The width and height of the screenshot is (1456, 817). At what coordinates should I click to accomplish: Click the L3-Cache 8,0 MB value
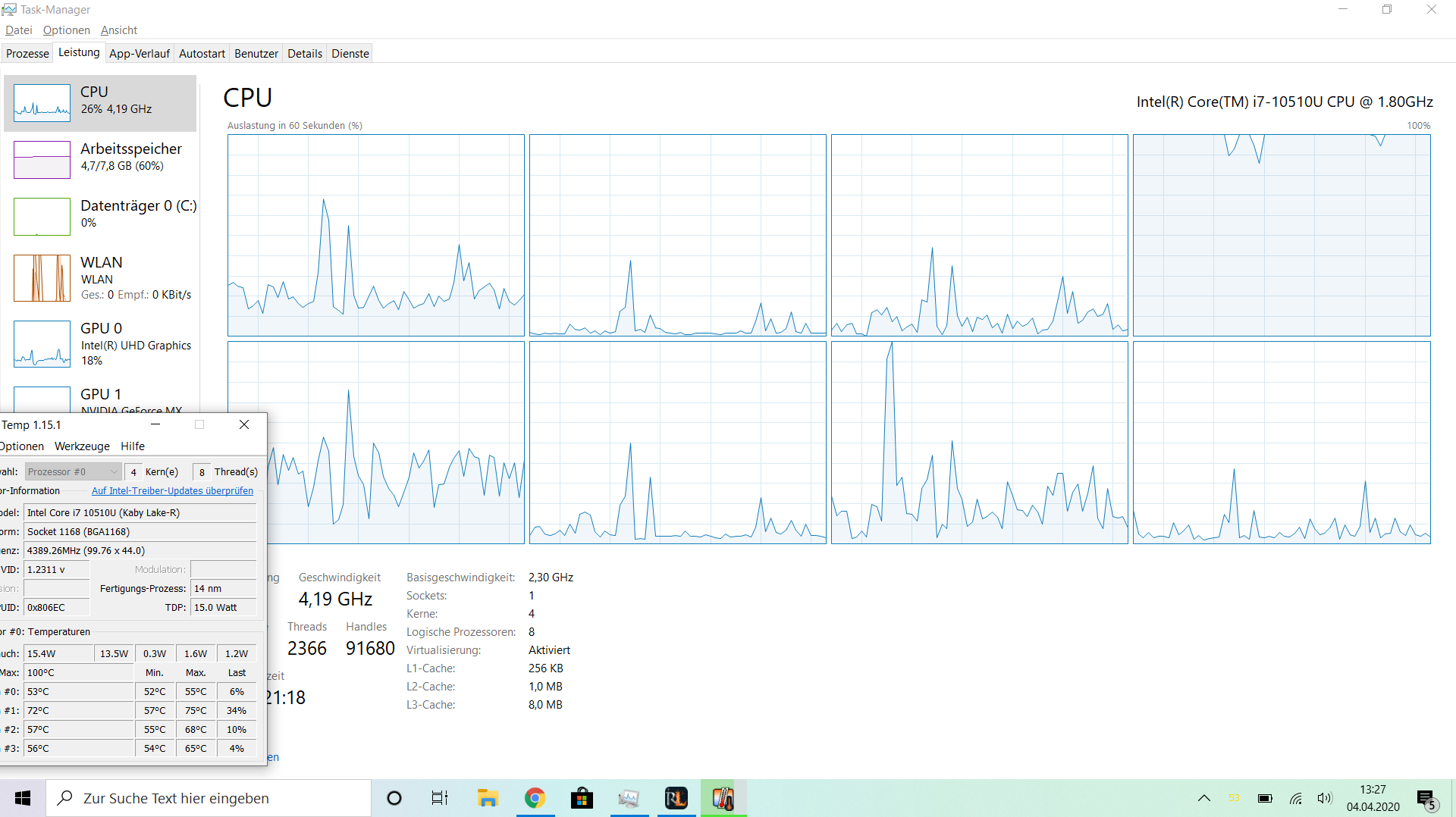point(545,705)
